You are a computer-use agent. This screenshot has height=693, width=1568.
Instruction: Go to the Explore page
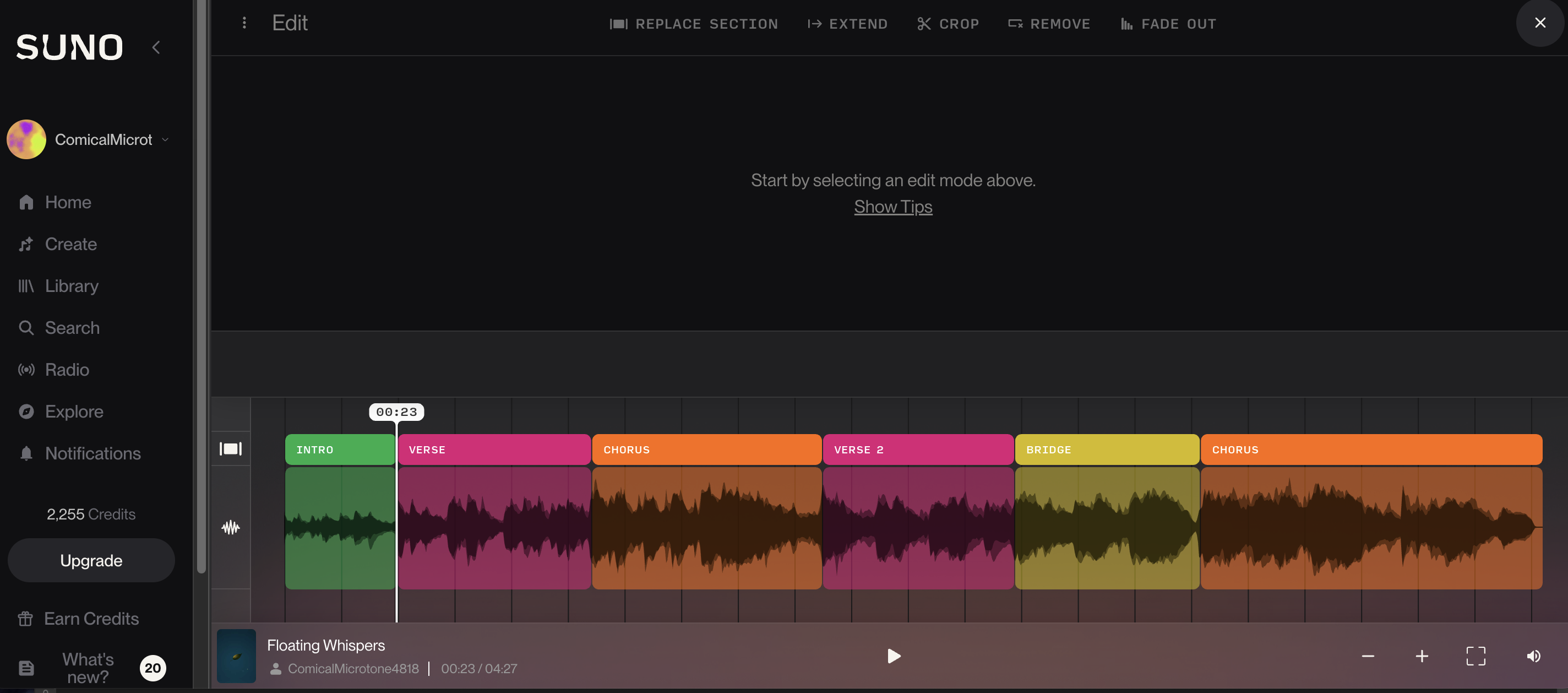tap(74, 411)
